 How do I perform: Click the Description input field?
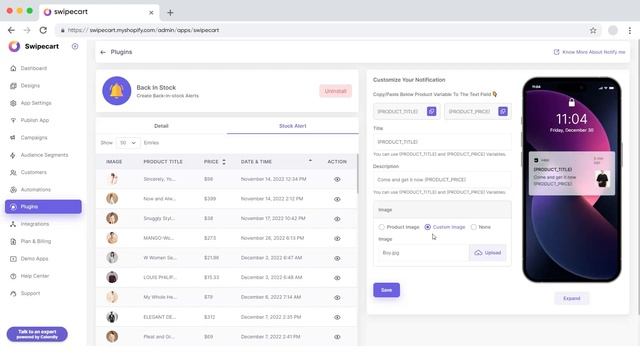click(x=442, y=180)
